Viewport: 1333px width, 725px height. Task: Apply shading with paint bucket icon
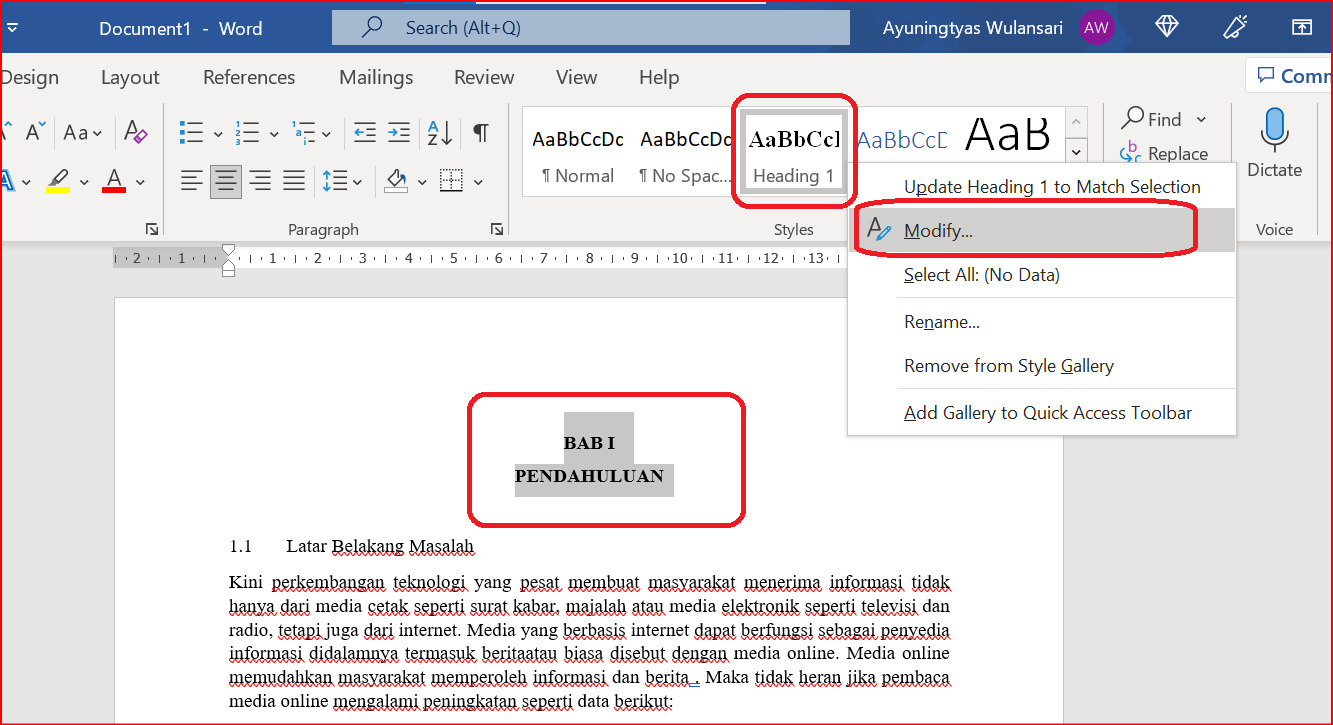pyautogui.click(x=396, y=181)
